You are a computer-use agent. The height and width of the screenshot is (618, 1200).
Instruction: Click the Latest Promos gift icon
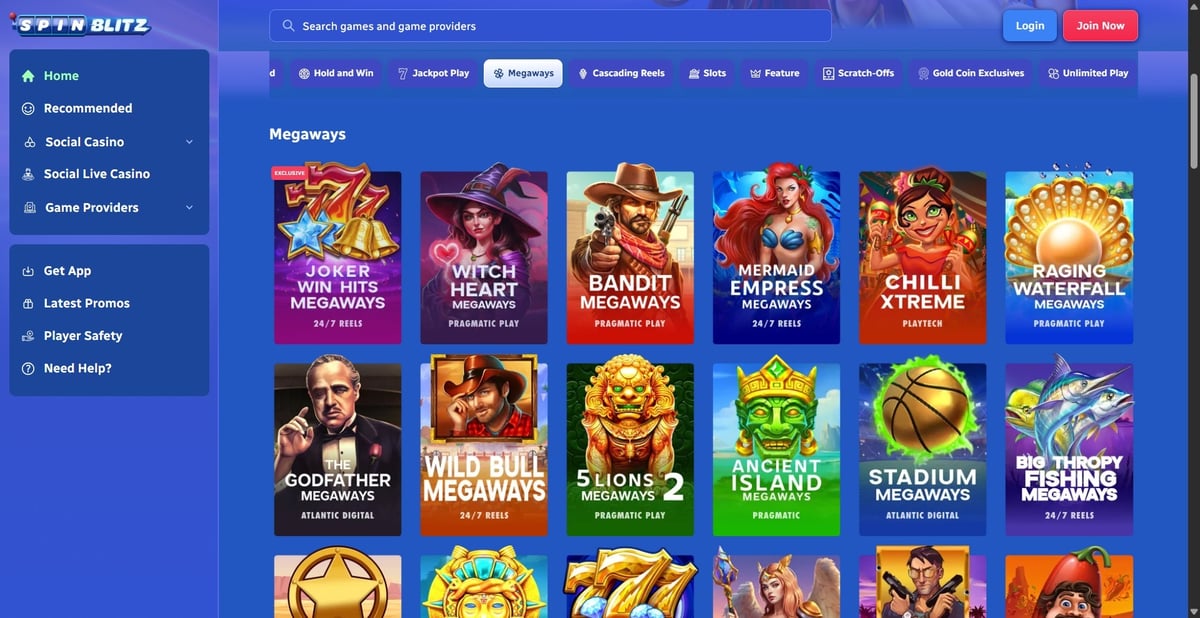[28, 303]
